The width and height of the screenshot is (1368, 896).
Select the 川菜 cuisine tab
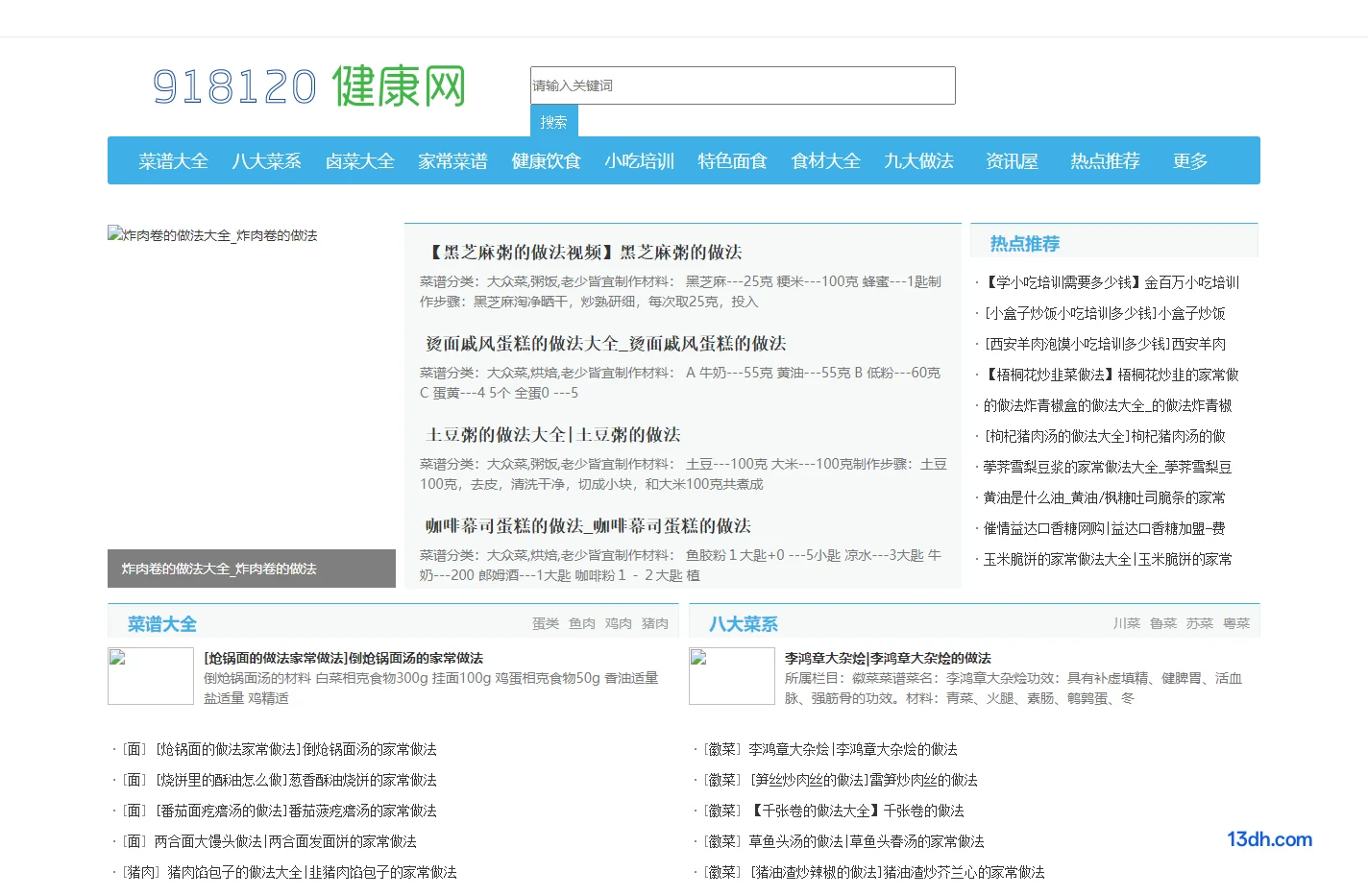pos(1127,623)
